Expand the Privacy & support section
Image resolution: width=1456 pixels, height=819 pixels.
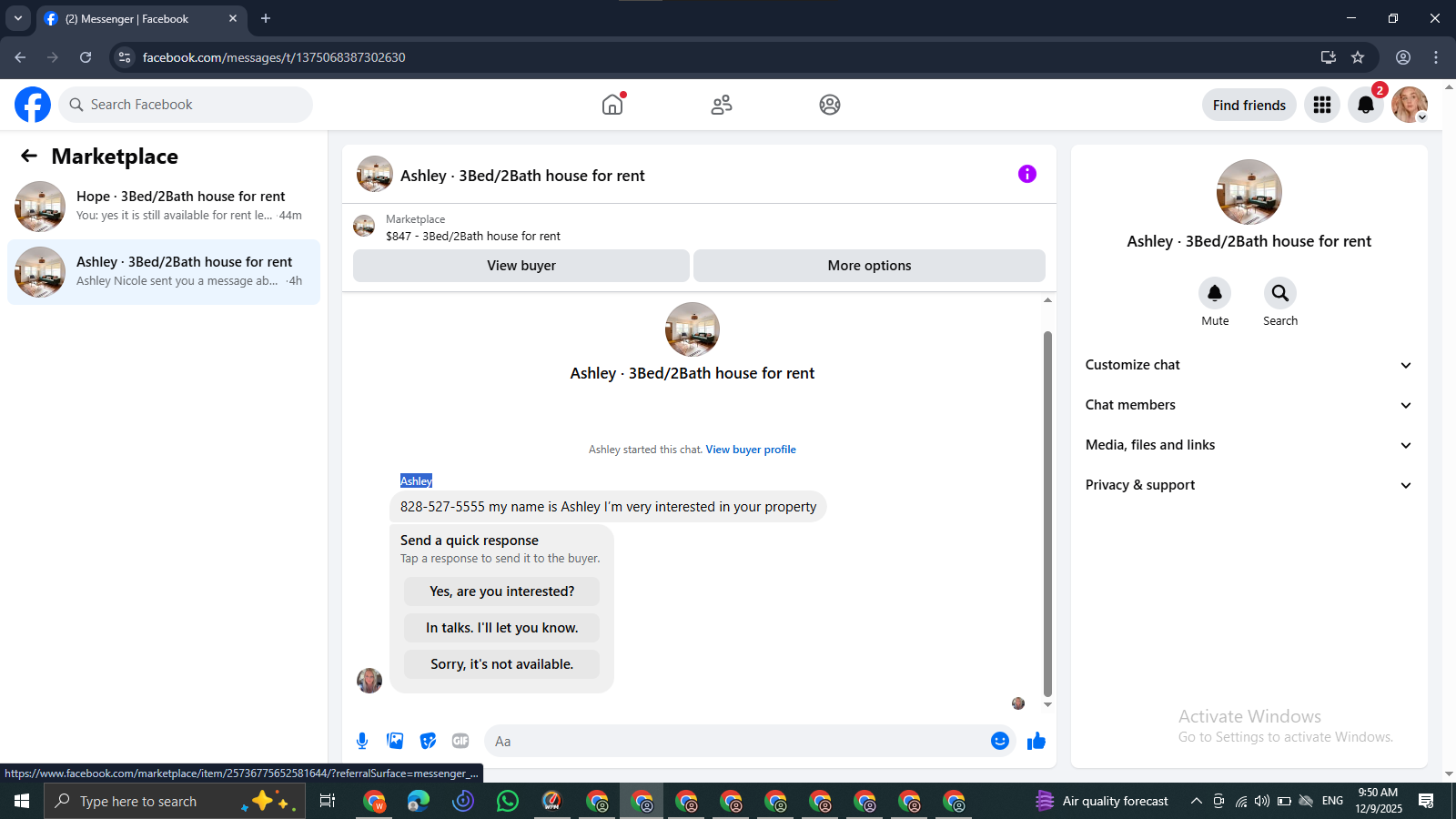[x=1249, y=485]
